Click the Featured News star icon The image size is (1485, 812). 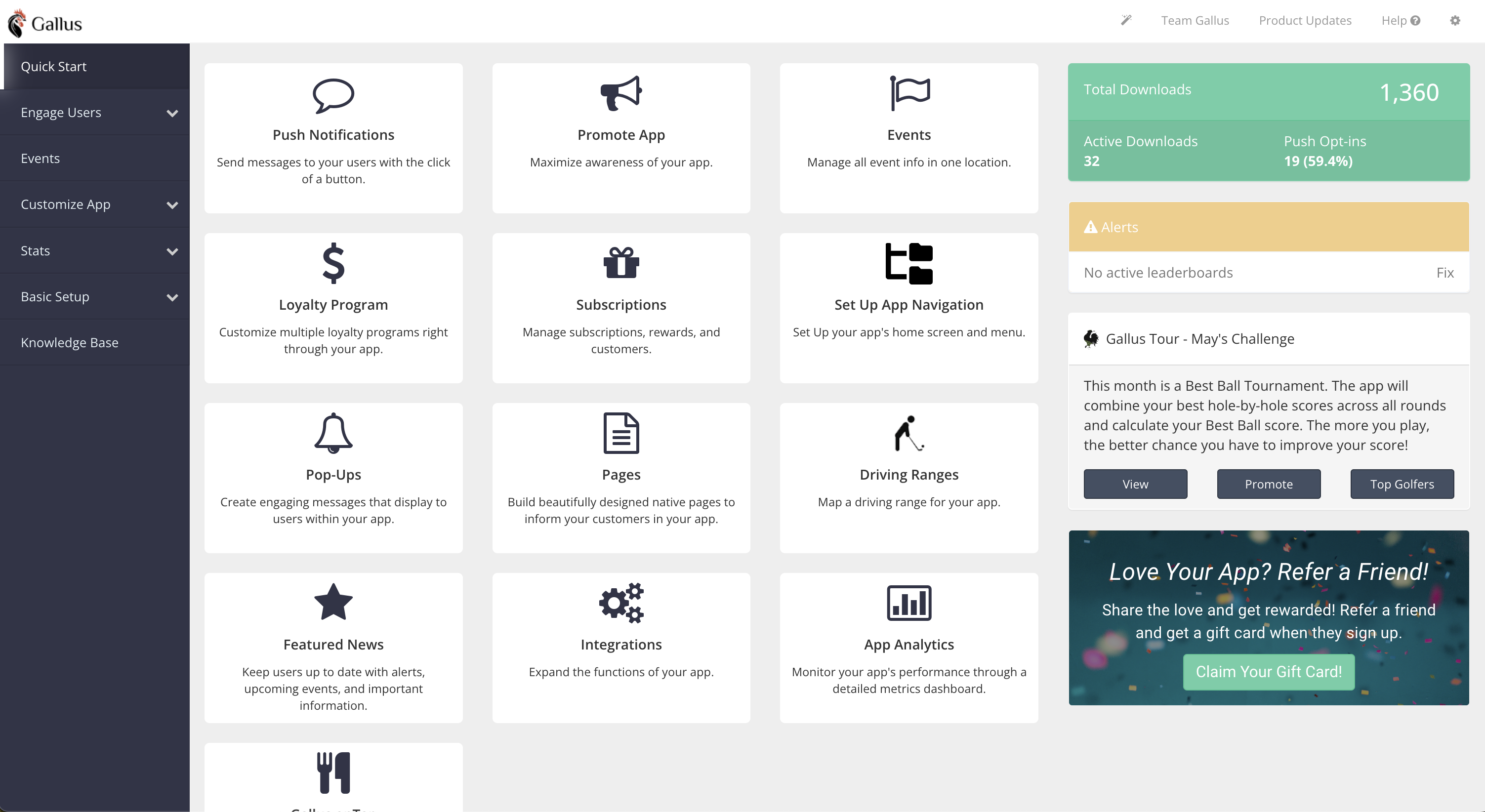333,602
